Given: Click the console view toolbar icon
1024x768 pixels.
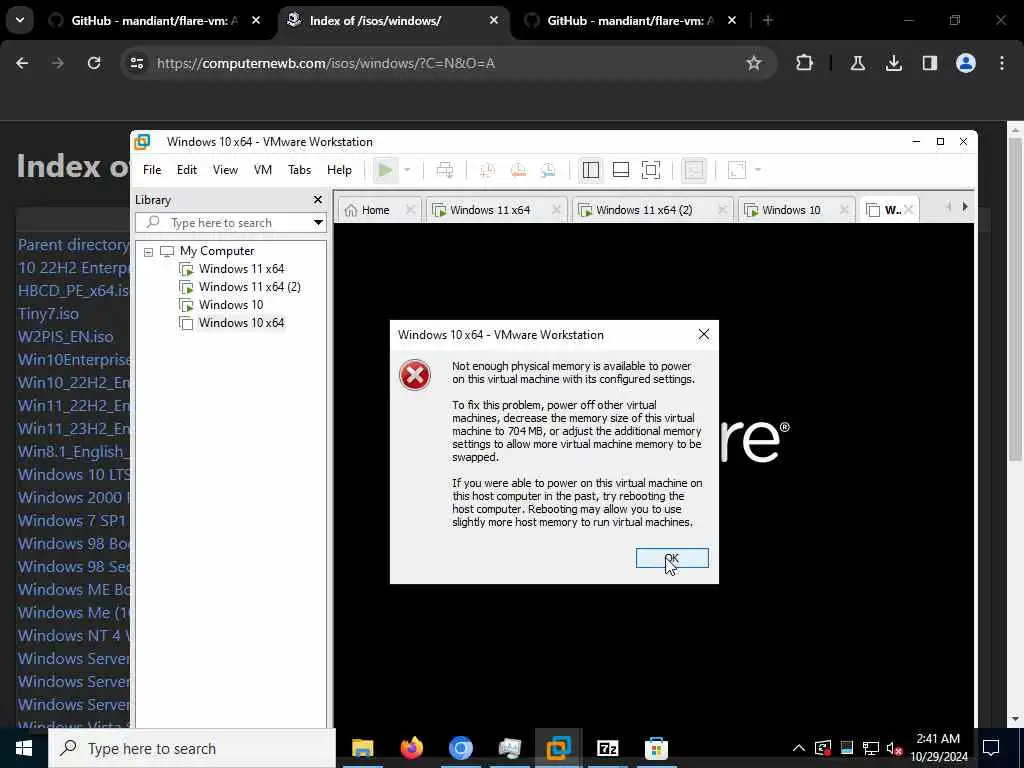Looking at the screenshot, I should [x=694, y=170].
